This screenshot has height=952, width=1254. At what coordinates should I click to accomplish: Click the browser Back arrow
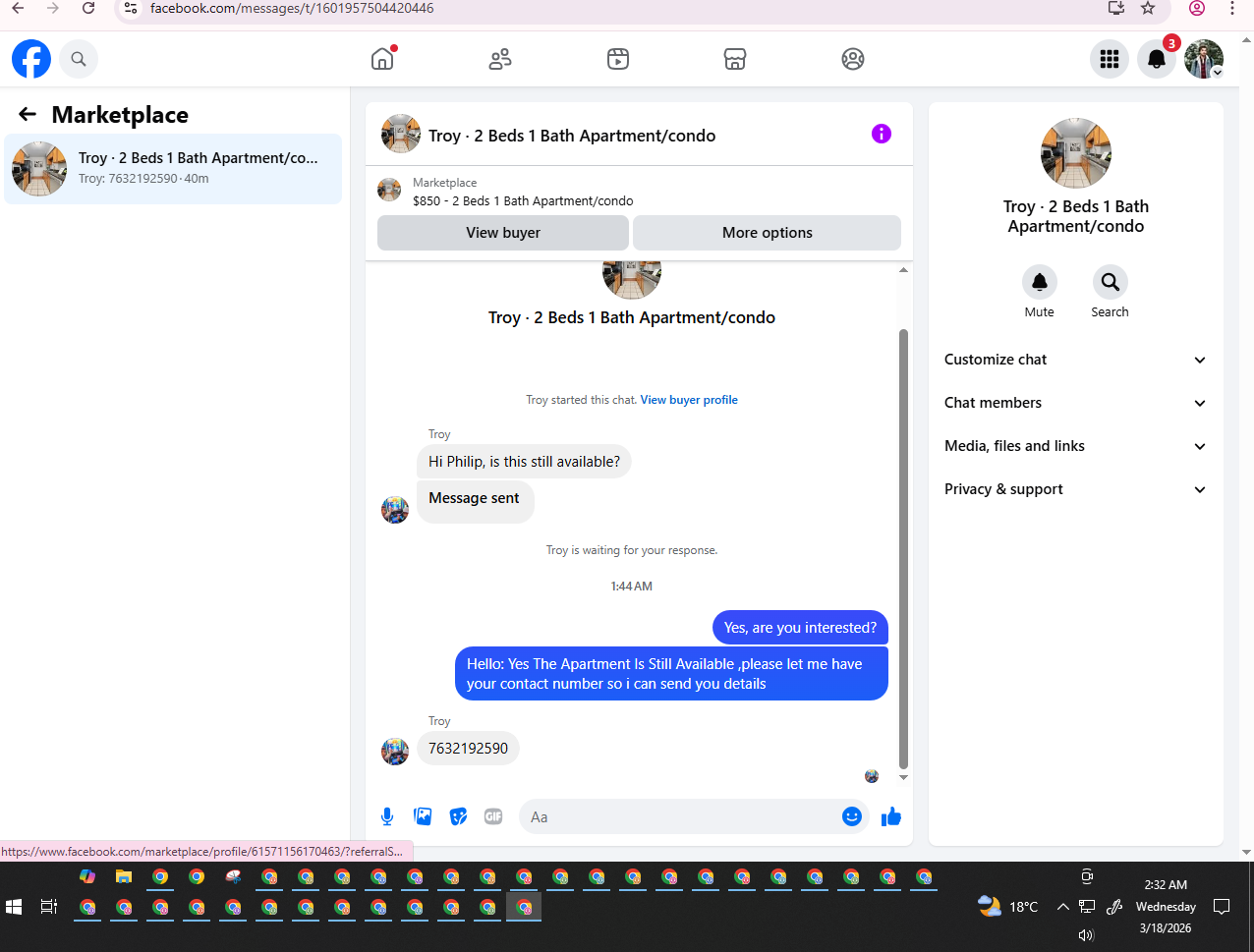[x=18, y=8]
